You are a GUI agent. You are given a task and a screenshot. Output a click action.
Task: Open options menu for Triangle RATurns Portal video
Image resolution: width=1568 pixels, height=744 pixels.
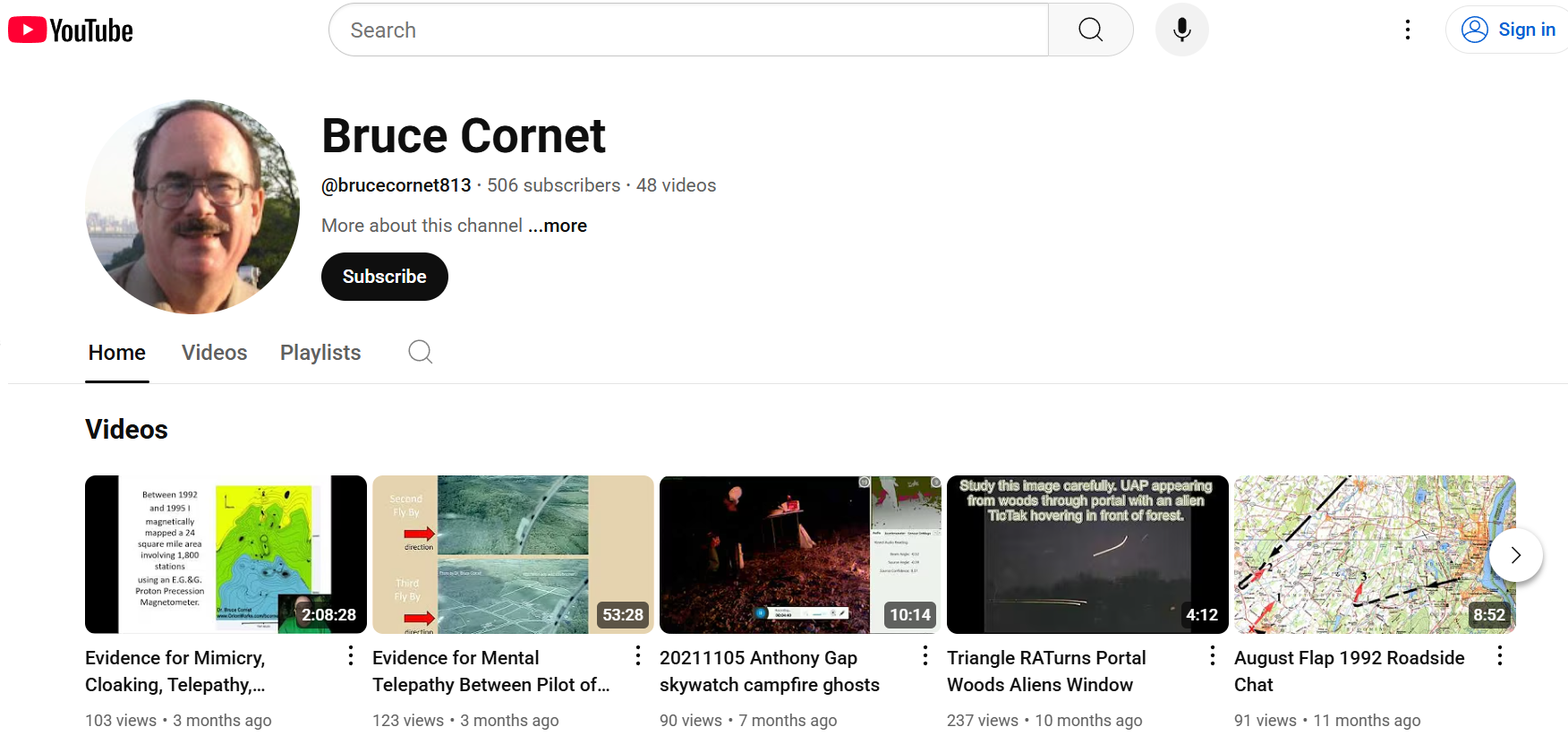(x=1213, y=656)
